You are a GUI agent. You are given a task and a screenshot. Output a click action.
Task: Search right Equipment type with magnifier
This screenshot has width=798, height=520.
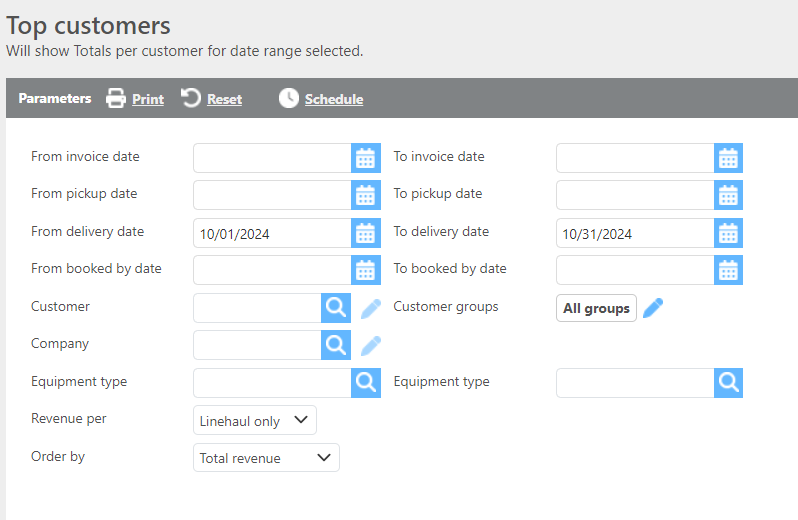tap(728, 383)
